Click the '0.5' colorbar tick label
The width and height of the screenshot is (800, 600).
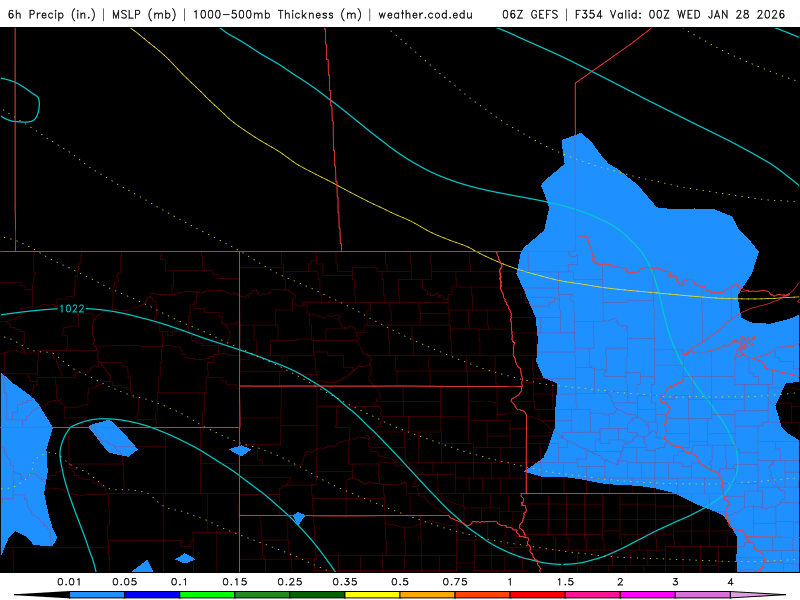[x=400, y=582]
